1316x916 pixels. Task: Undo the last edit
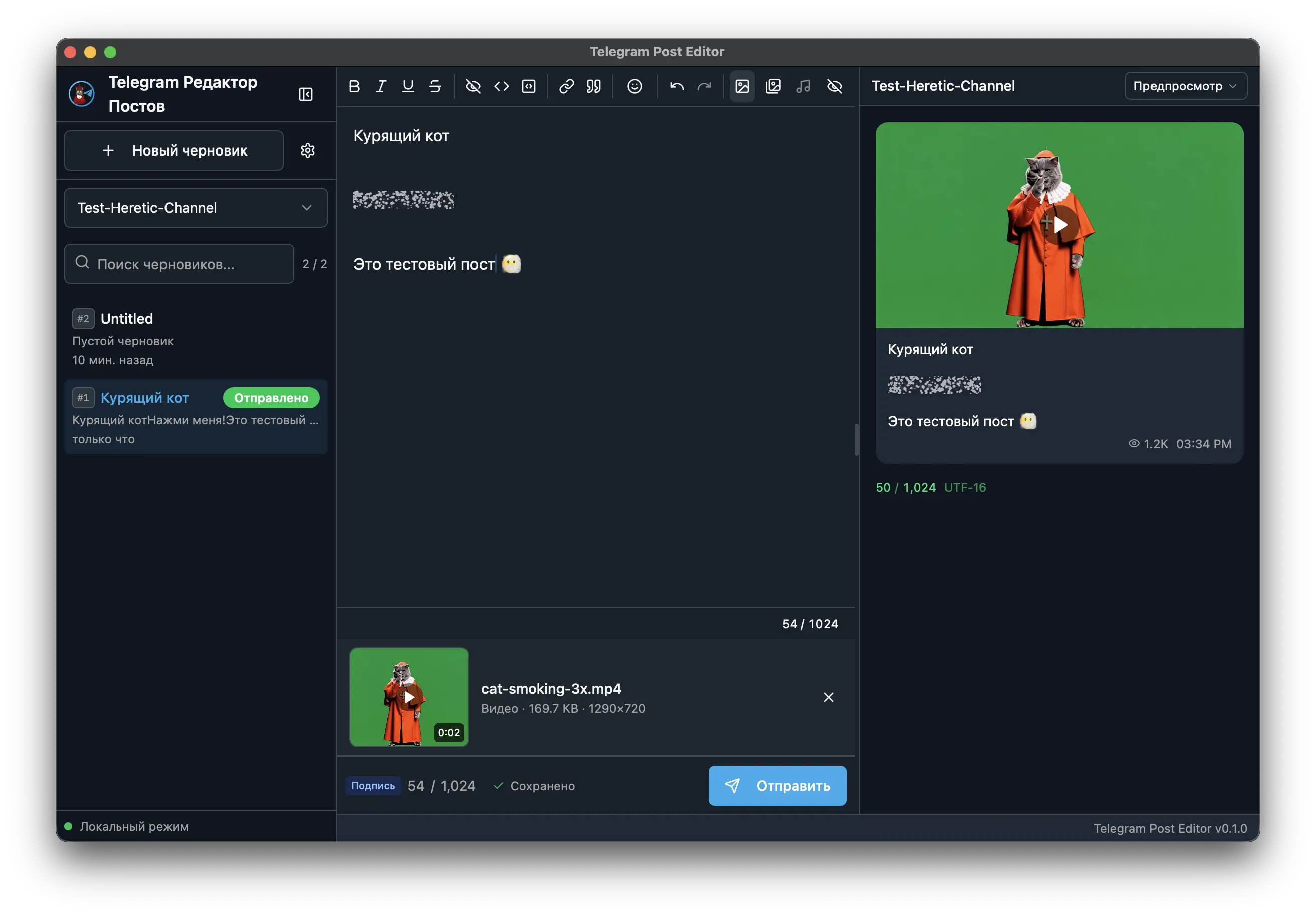[x=677, y=87]
